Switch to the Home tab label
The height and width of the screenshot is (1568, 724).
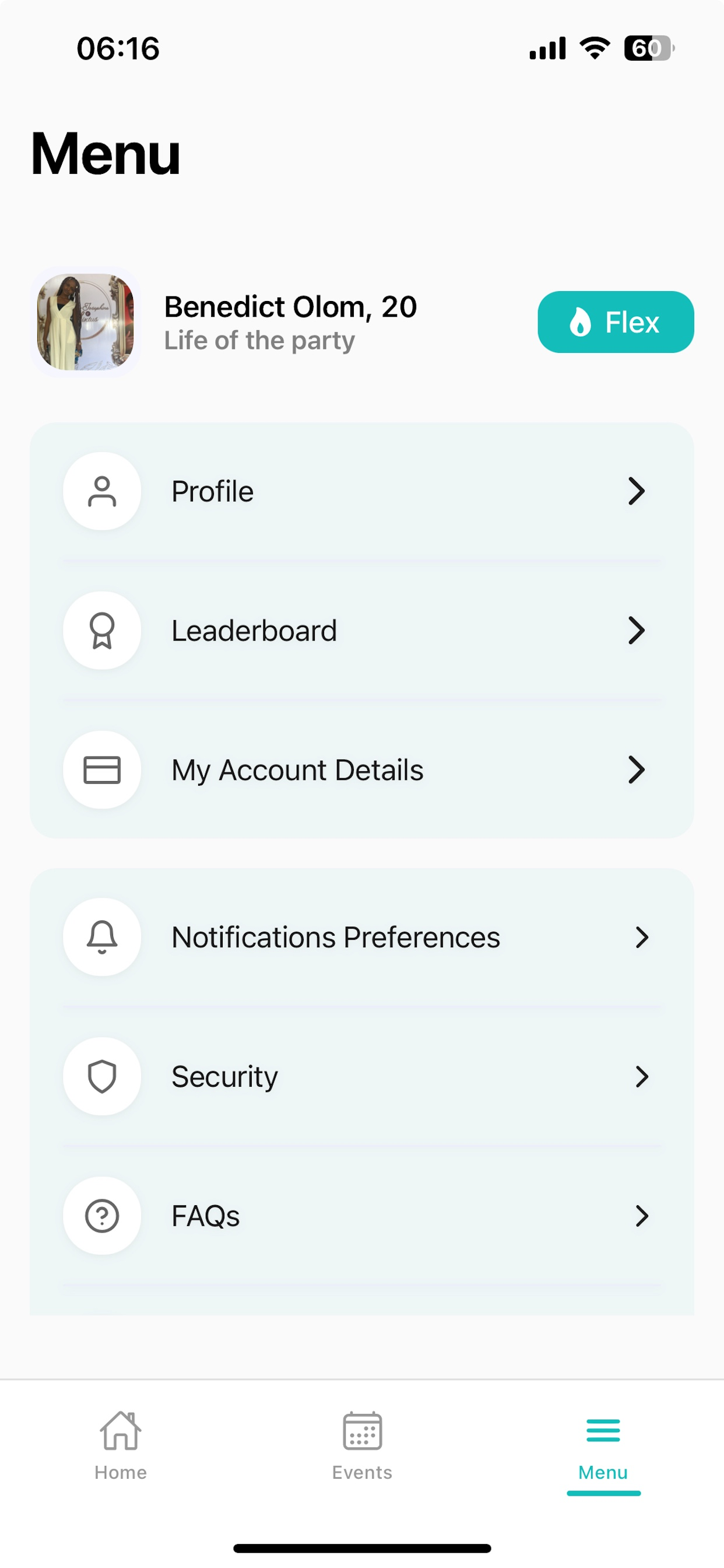(121, 1472)
